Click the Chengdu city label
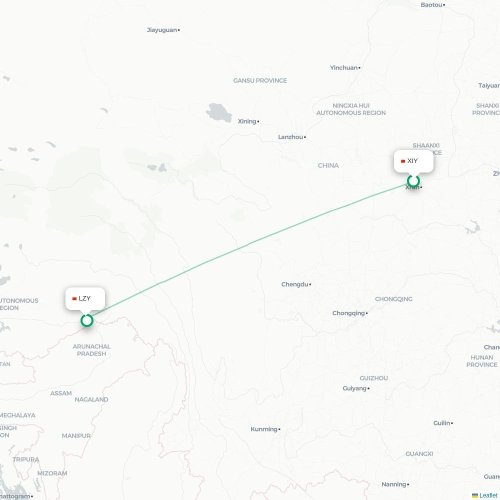This screenshot has width=500, height=500. pos(296,284)
